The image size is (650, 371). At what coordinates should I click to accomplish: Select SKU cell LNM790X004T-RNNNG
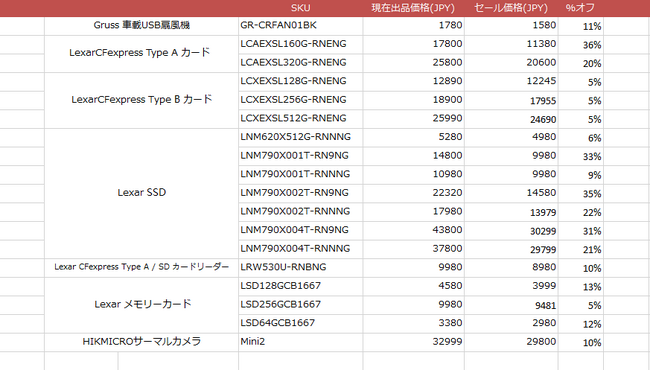pyautogui.click(x=301, y=249)
